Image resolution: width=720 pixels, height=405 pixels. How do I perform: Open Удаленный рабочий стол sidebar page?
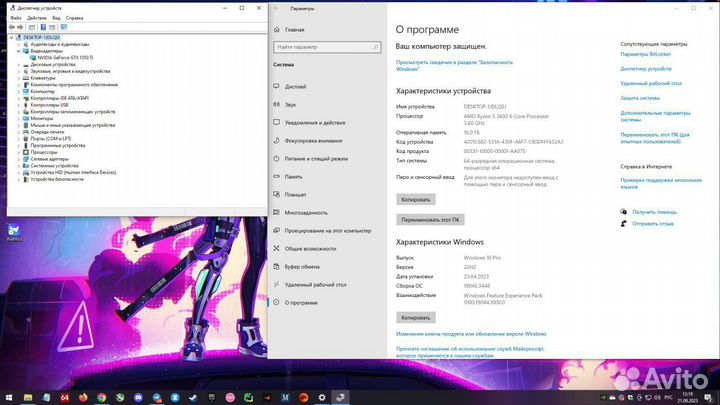(x=315, y=285)
